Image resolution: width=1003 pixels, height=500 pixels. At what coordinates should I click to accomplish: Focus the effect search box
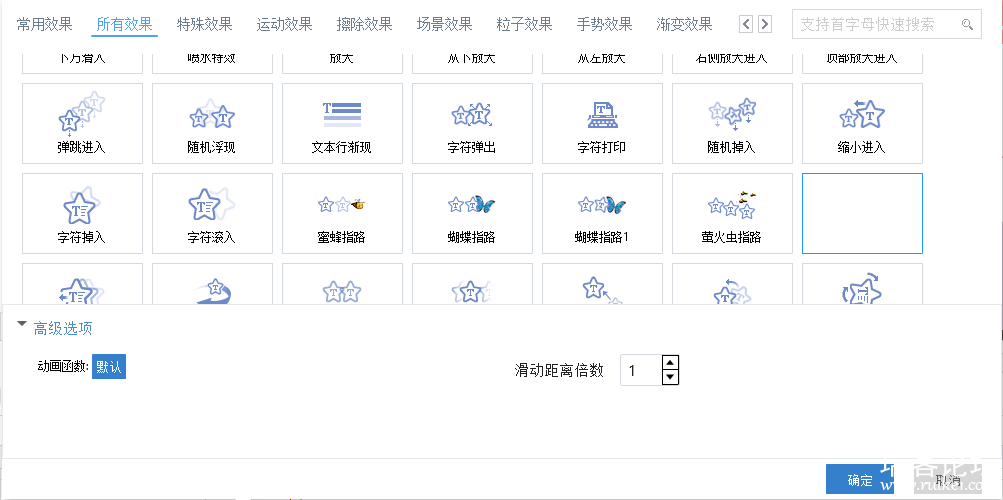point(887,24)
